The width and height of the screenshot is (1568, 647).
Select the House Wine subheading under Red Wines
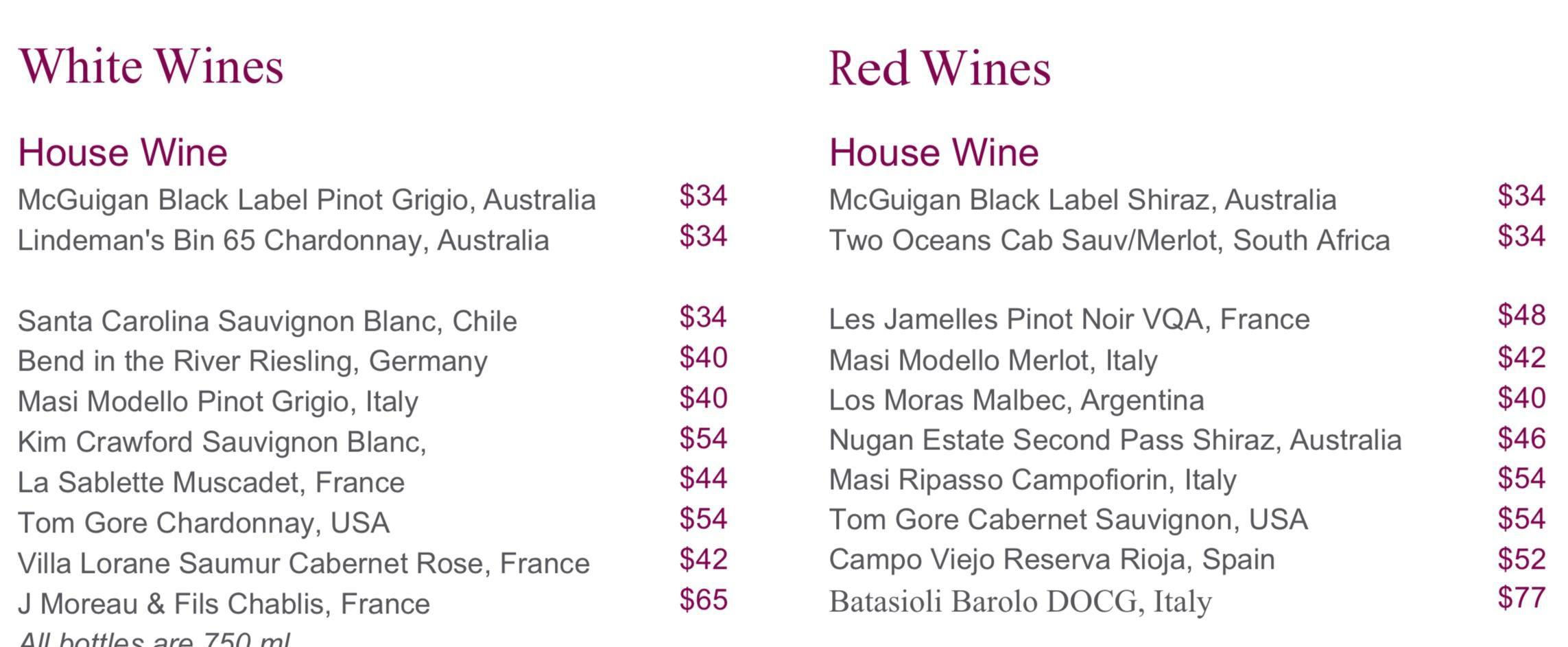(934, 152)
